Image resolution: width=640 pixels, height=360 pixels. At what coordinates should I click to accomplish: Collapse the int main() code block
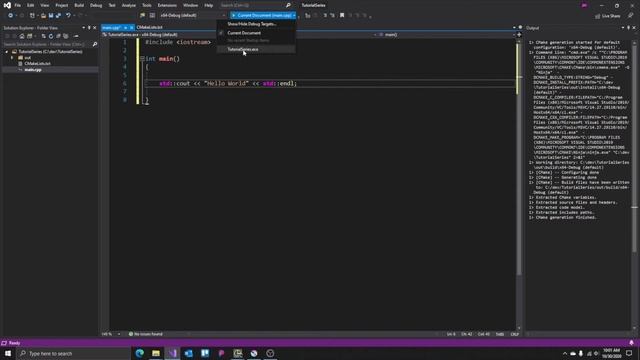point(142,59)
